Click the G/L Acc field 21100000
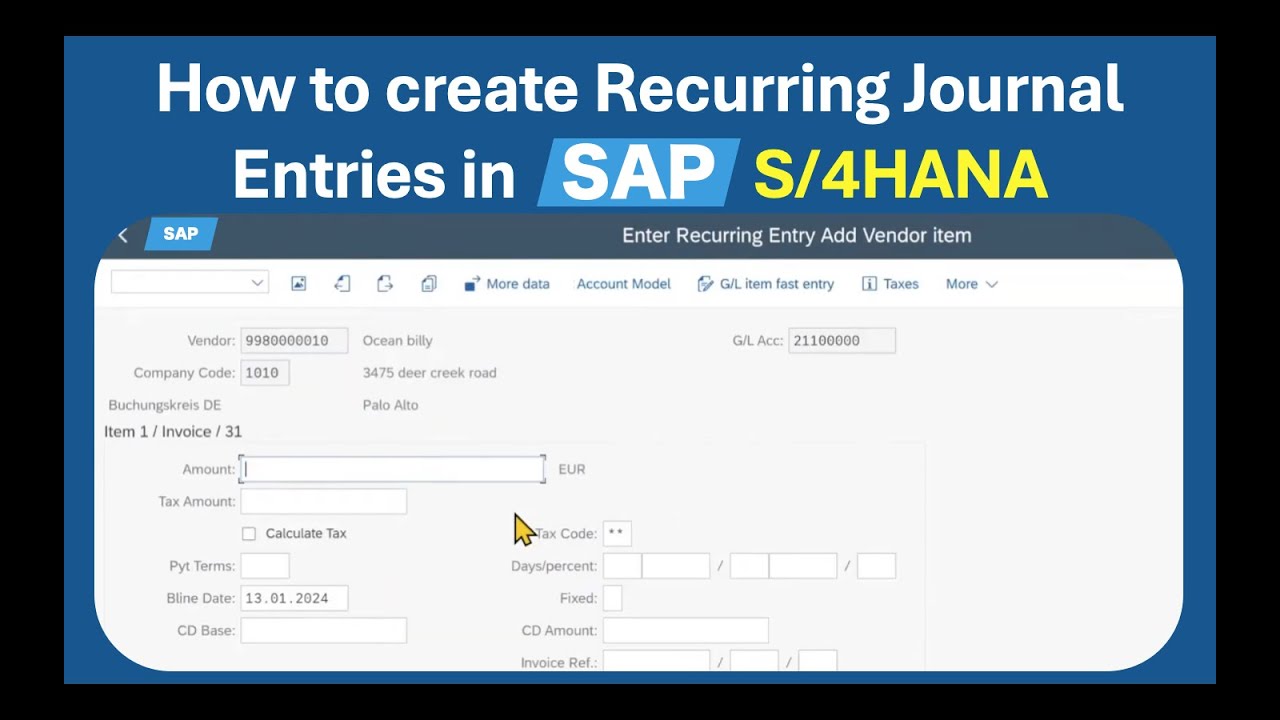The height and width of the screenshot is (720, 1280). 842,340
